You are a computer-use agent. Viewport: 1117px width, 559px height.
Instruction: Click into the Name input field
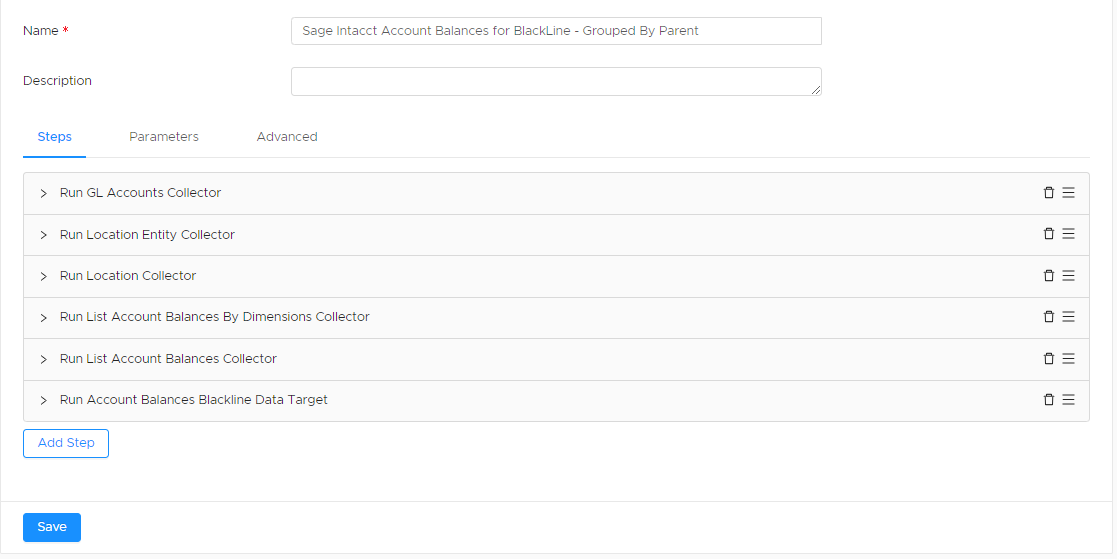point(556,31)
